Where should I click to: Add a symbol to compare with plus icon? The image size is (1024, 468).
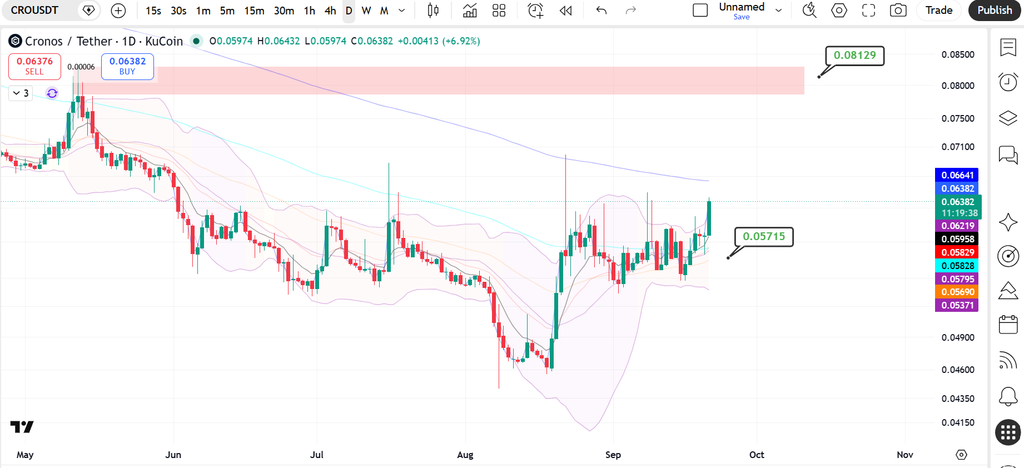(118, 10)
